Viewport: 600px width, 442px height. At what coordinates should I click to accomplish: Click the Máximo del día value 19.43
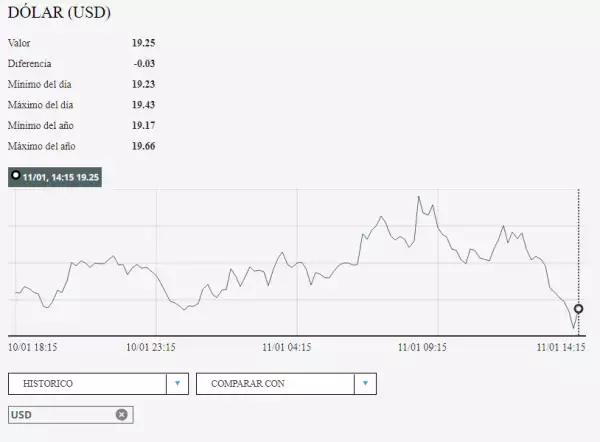pos(144,105)
